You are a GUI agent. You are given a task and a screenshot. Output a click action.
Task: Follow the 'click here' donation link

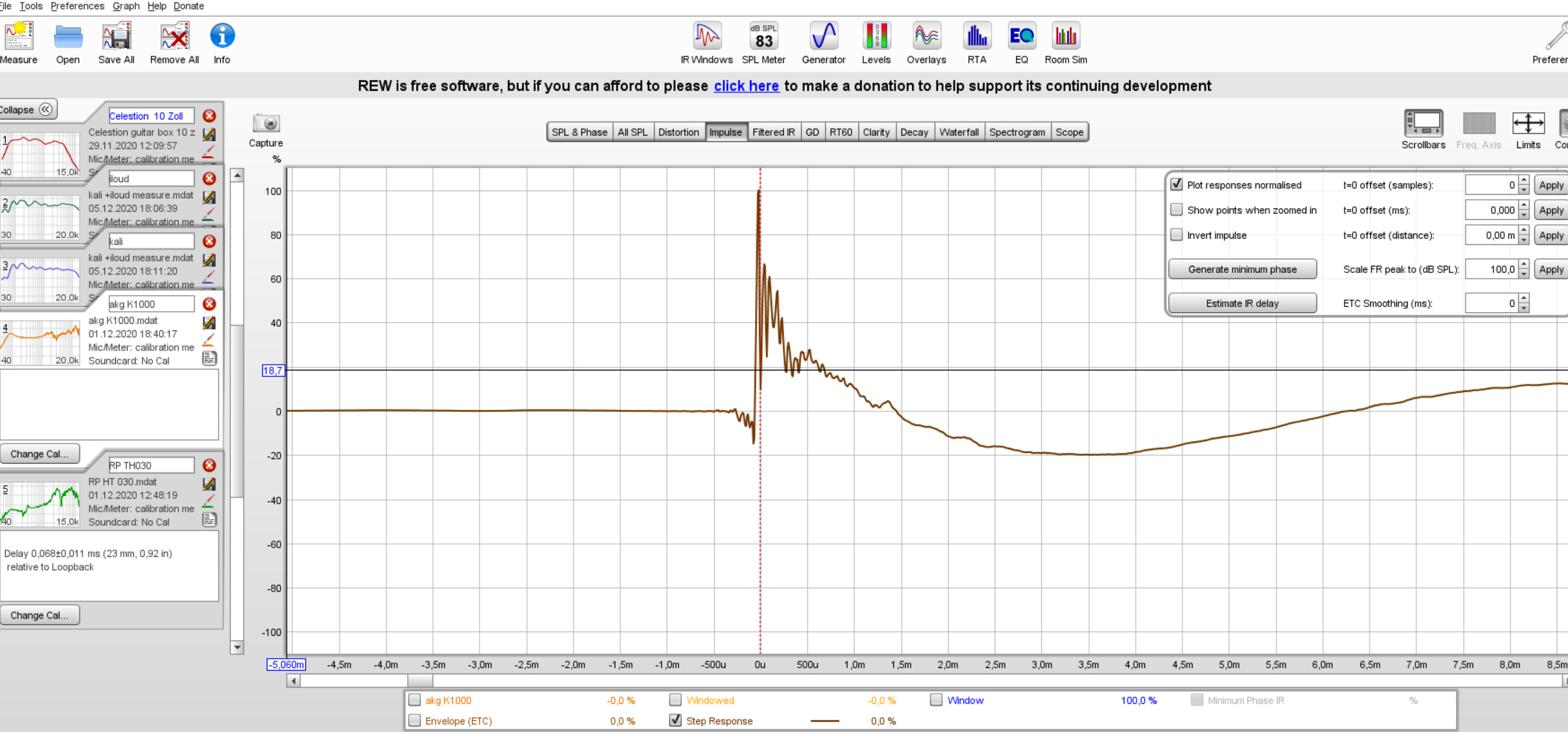pyautogui.click(x=746, y=86)
